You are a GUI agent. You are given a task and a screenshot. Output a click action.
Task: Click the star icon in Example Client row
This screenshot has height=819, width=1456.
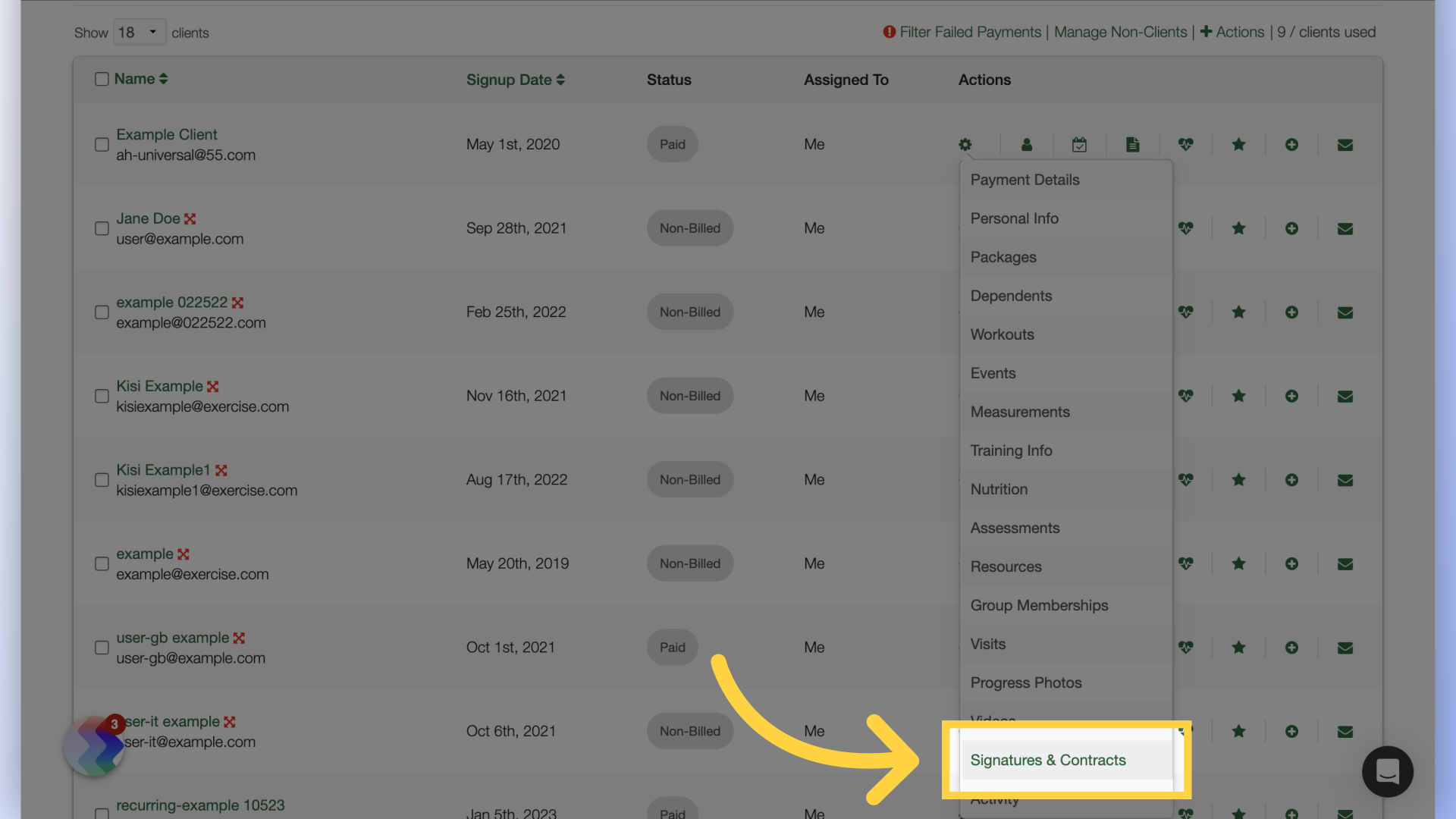[x=1238, y=144]
